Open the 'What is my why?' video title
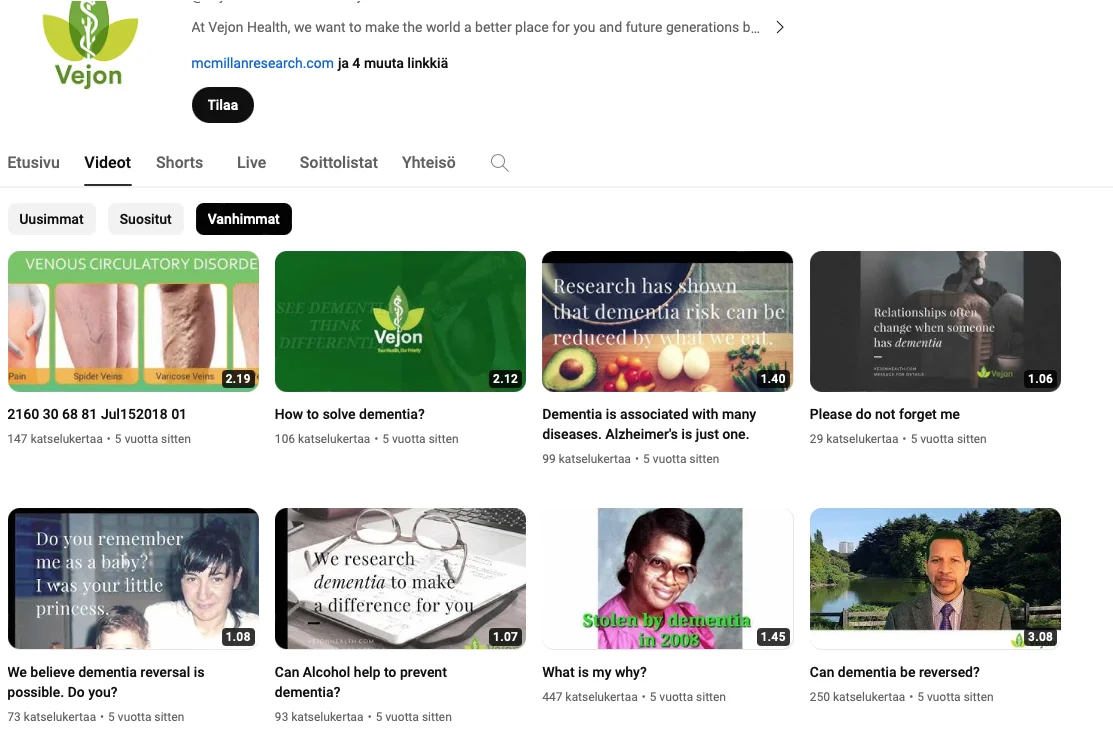The image size is (1113, 740). click(594, 672)
